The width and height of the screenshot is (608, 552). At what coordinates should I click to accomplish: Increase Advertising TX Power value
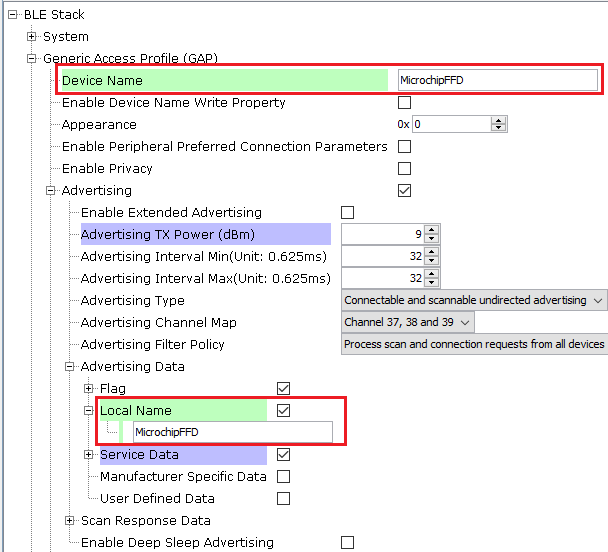pos(432,230)
